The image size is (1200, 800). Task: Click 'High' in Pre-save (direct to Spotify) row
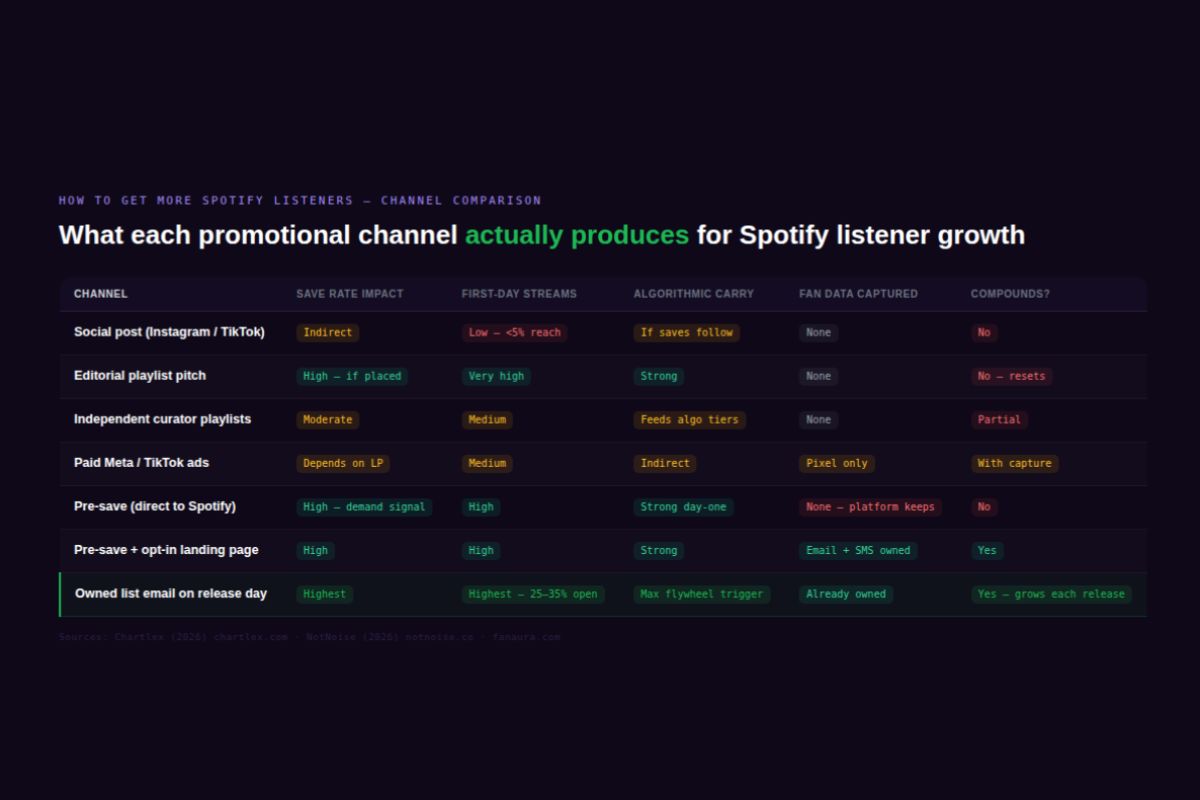481,507
